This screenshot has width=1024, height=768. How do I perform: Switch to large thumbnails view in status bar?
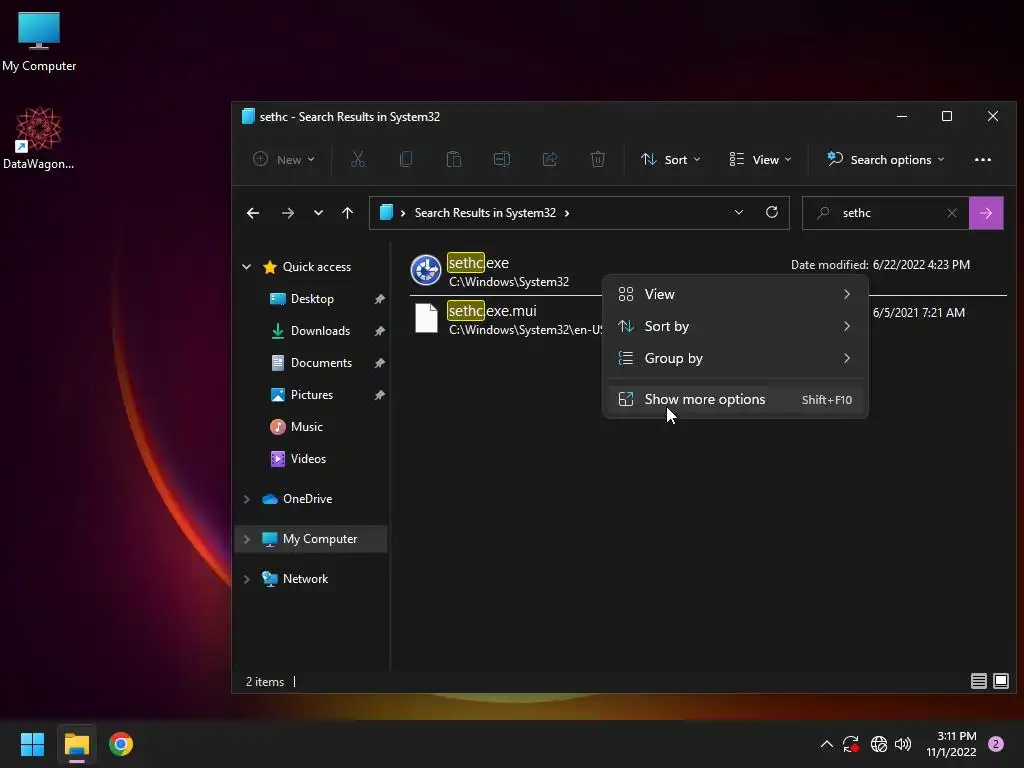[1000, 681]
